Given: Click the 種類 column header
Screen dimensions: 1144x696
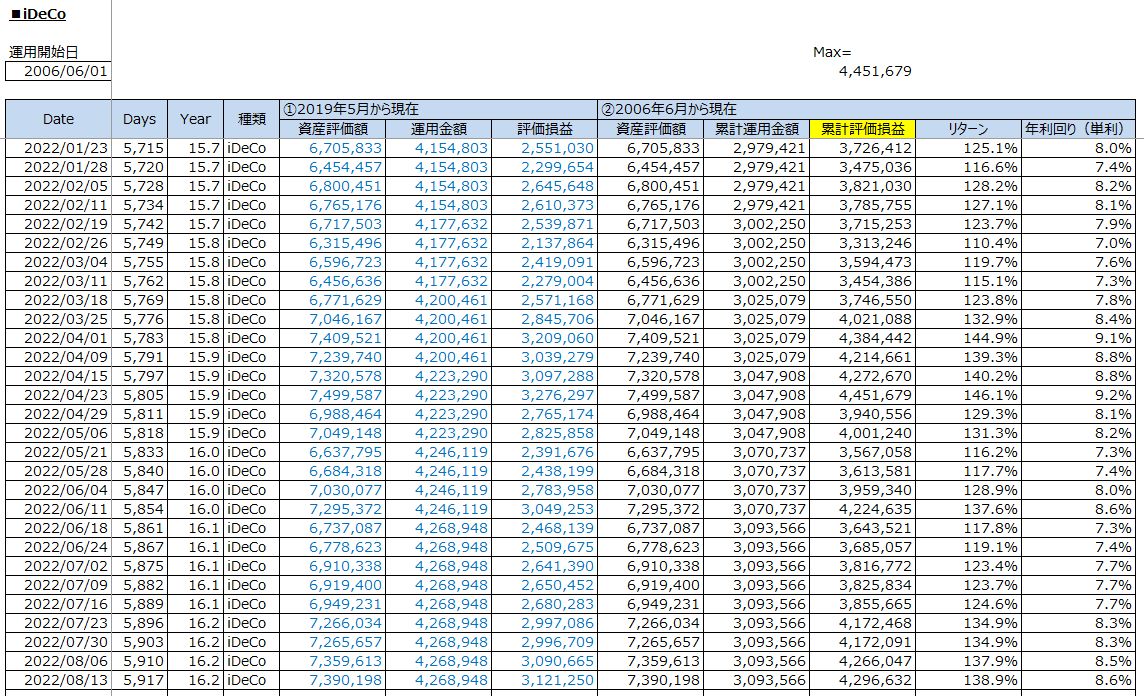Looking at the screenshot, I should pos(251,119).
